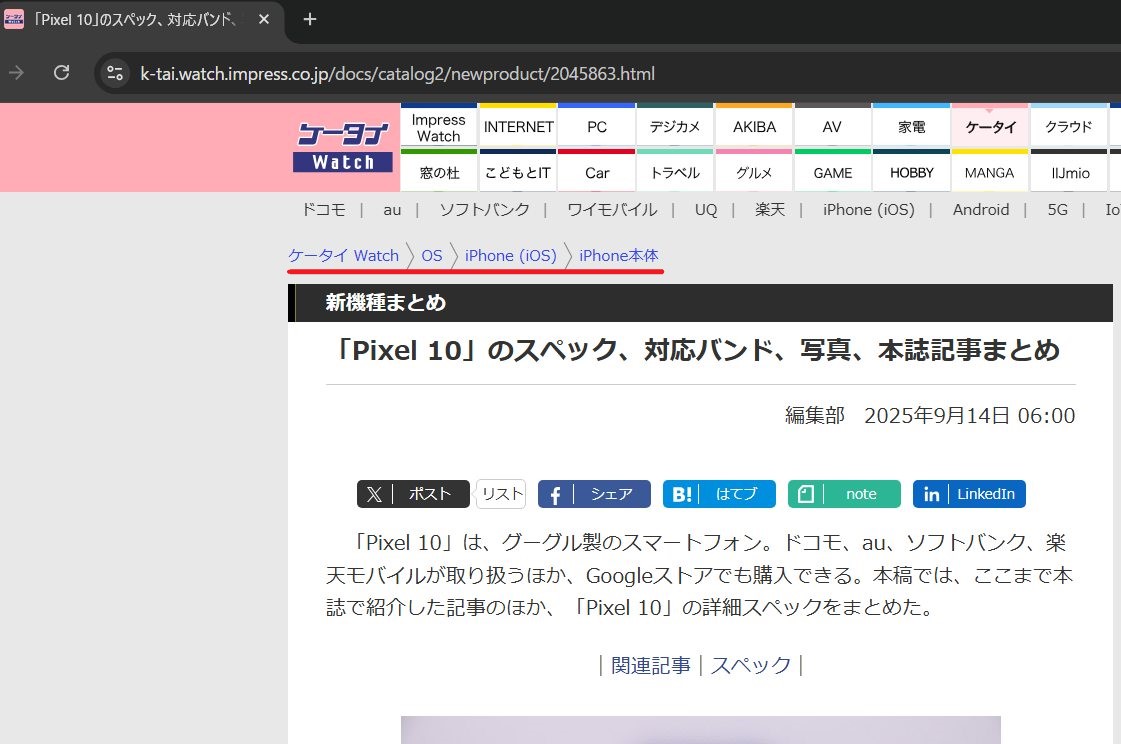Open the デジカメ Watch tab
Screen dimensions: 1121x744
pos(675,127)
